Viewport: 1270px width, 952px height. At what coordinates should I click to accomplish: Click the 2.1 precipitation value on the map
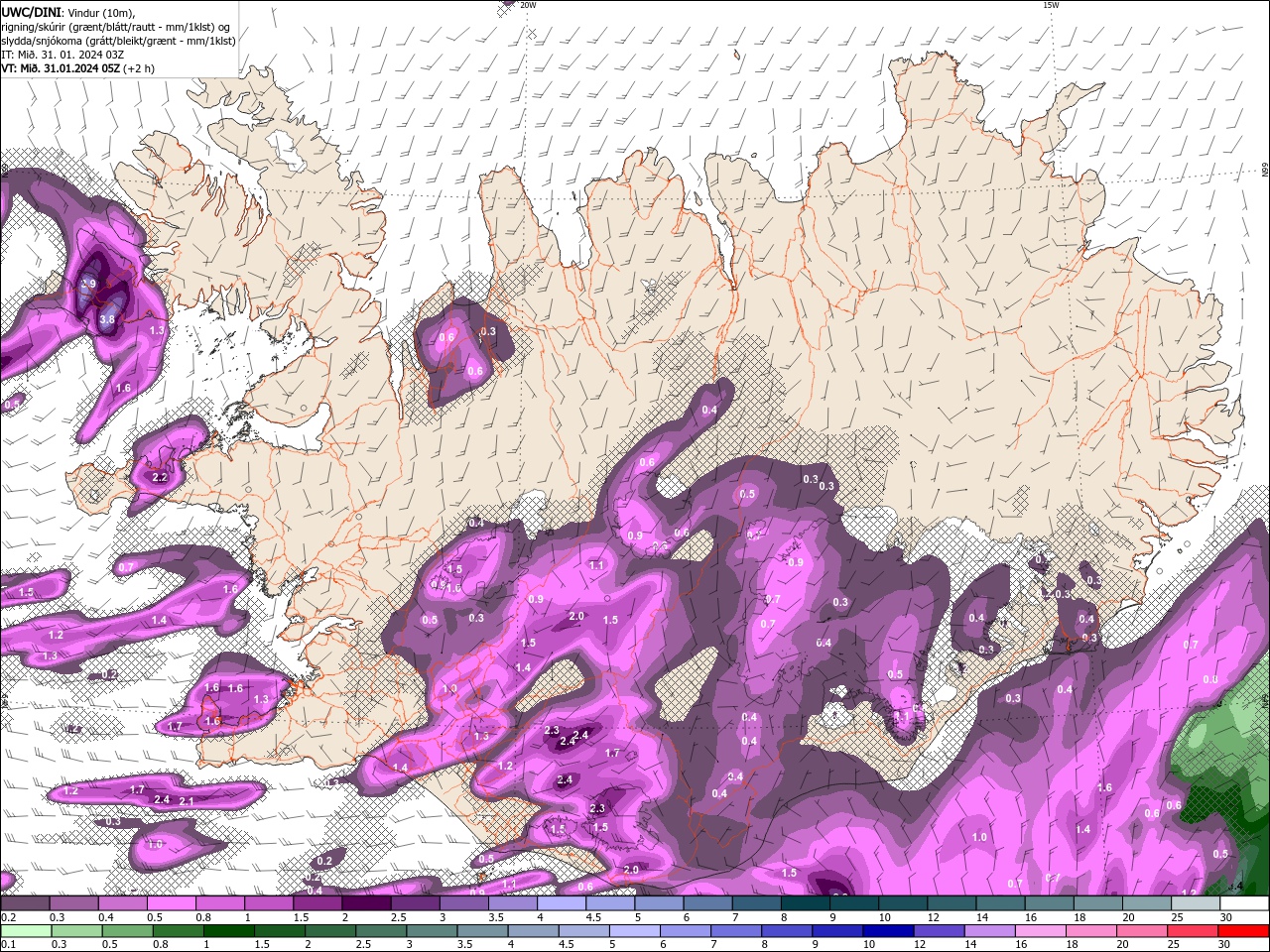(x=186, y=801)
